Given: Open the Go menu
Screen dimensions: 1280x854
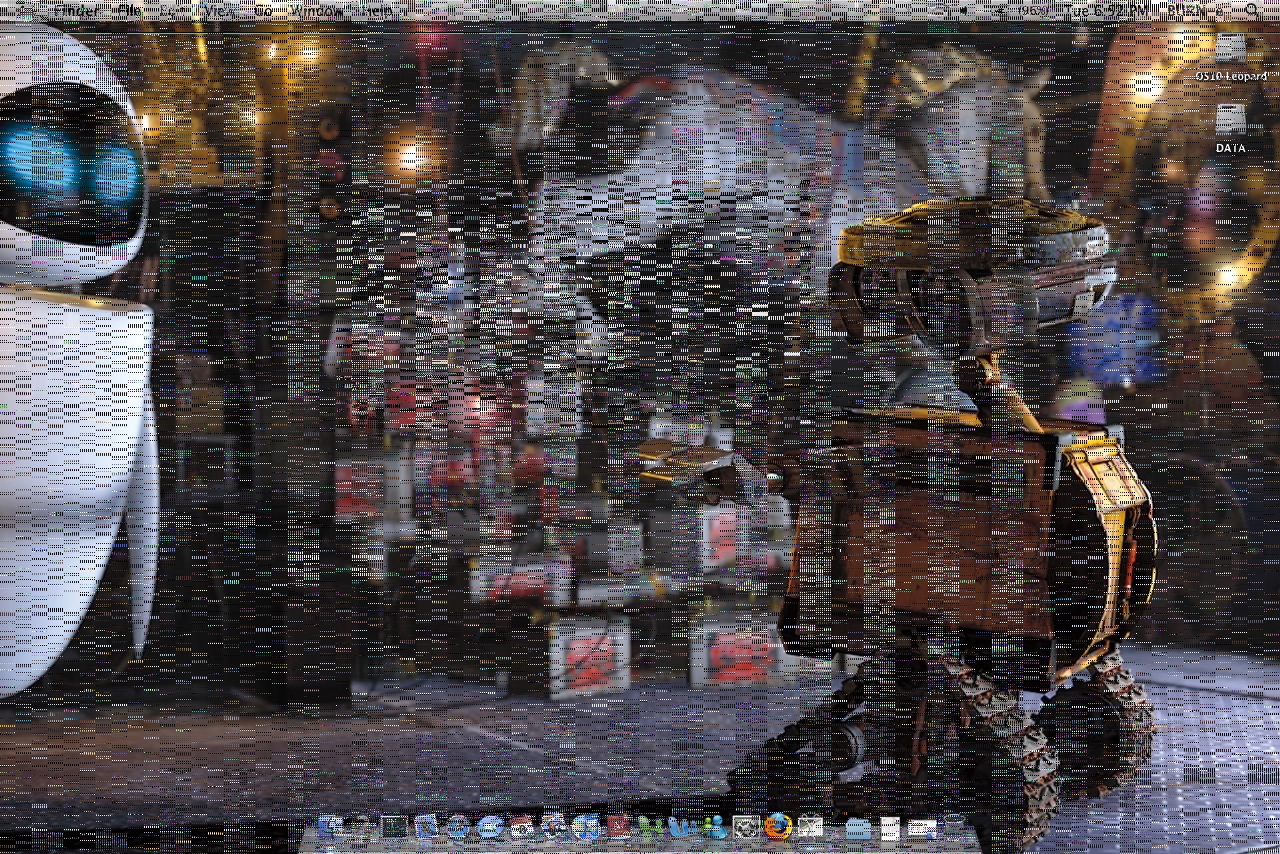Looking at the screenshot, I should [x=263, y=10].
